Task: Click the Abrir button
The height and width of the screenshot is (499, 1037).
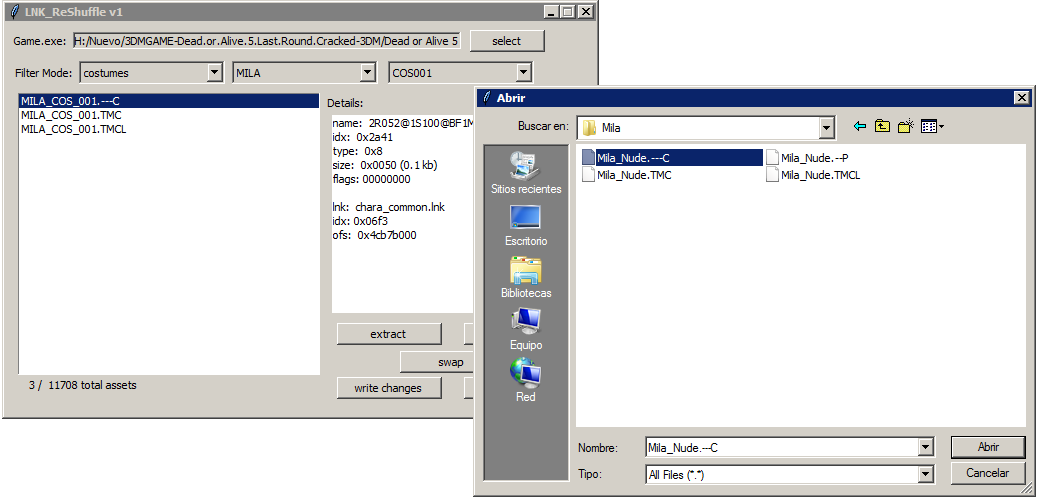Action: (x=987, y=447)
